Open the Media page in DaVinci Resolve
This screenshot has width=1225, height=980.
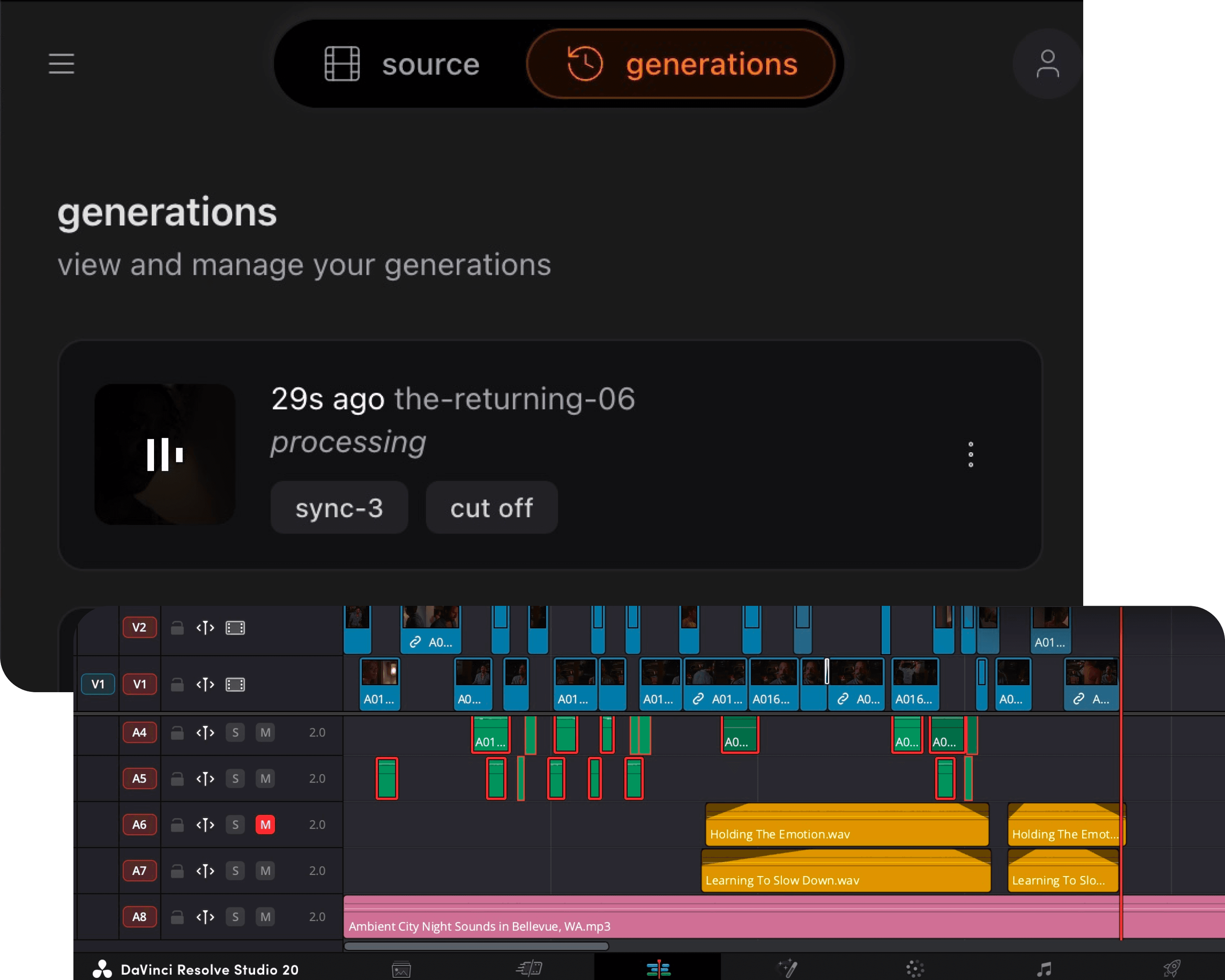[x=401, y=968]
